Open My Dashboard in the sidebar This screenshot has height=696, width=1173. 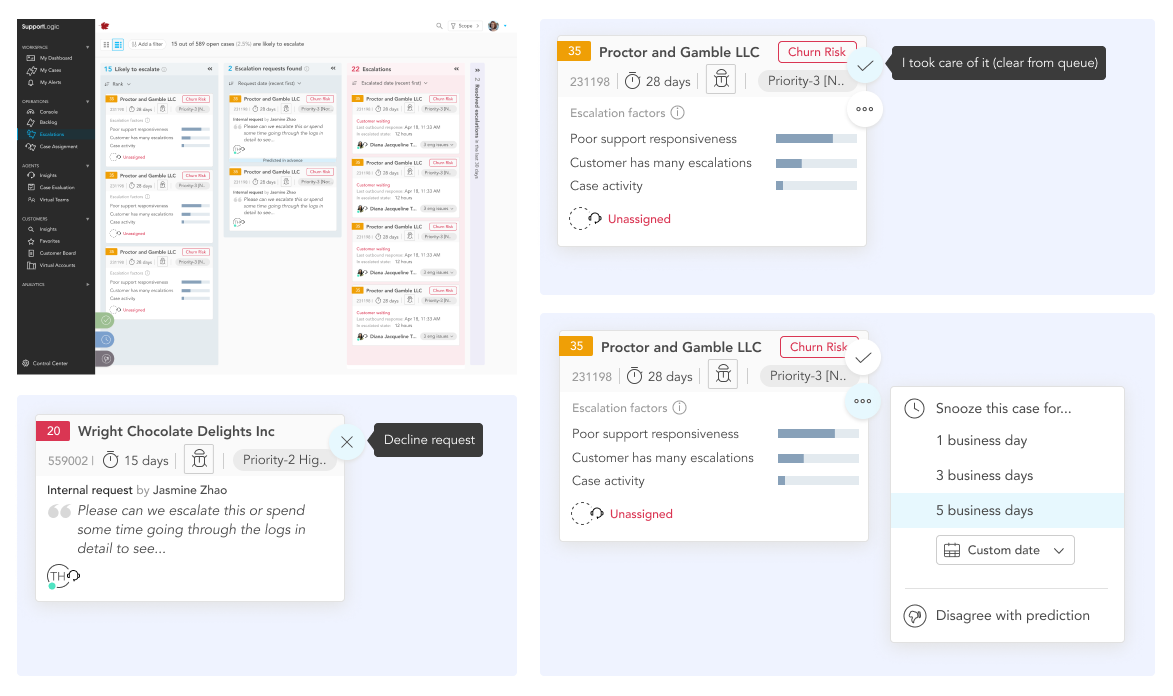[51, 58]
